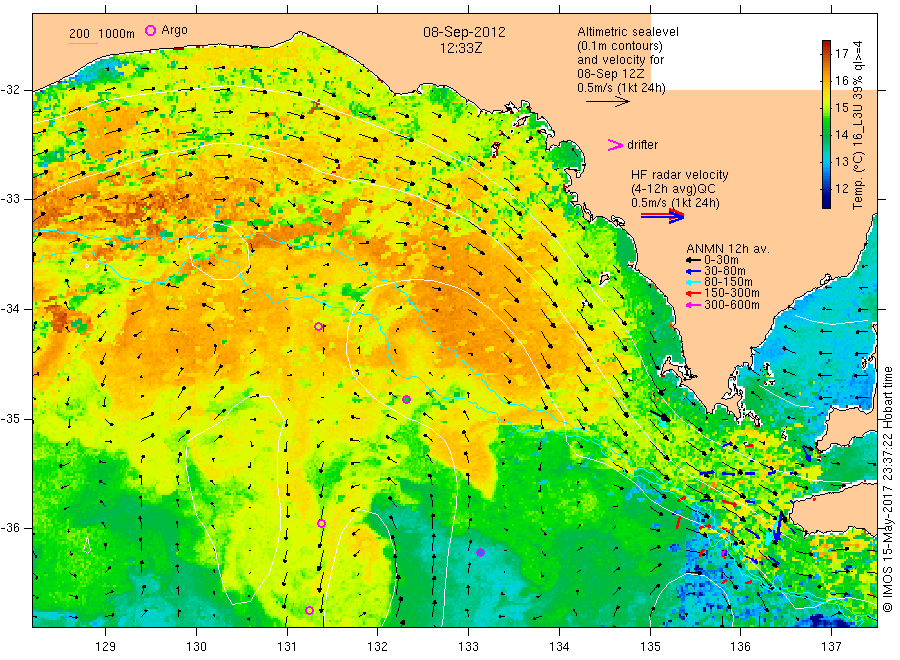Click the '(0.1m contours)' text

[620, 46]
